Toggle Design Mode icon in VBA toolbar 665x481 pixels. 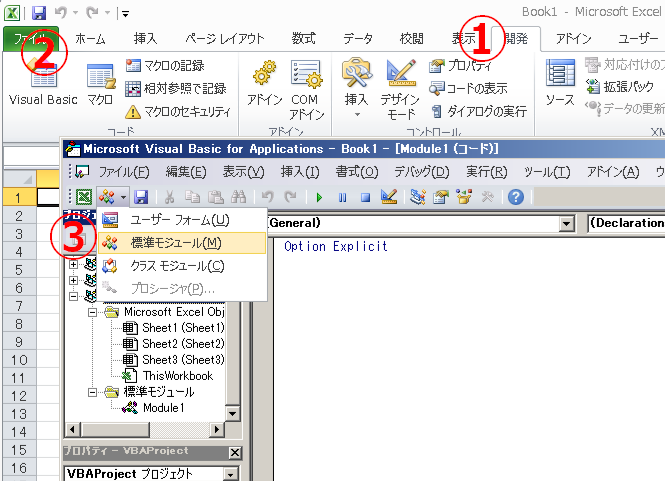[388, 197]
